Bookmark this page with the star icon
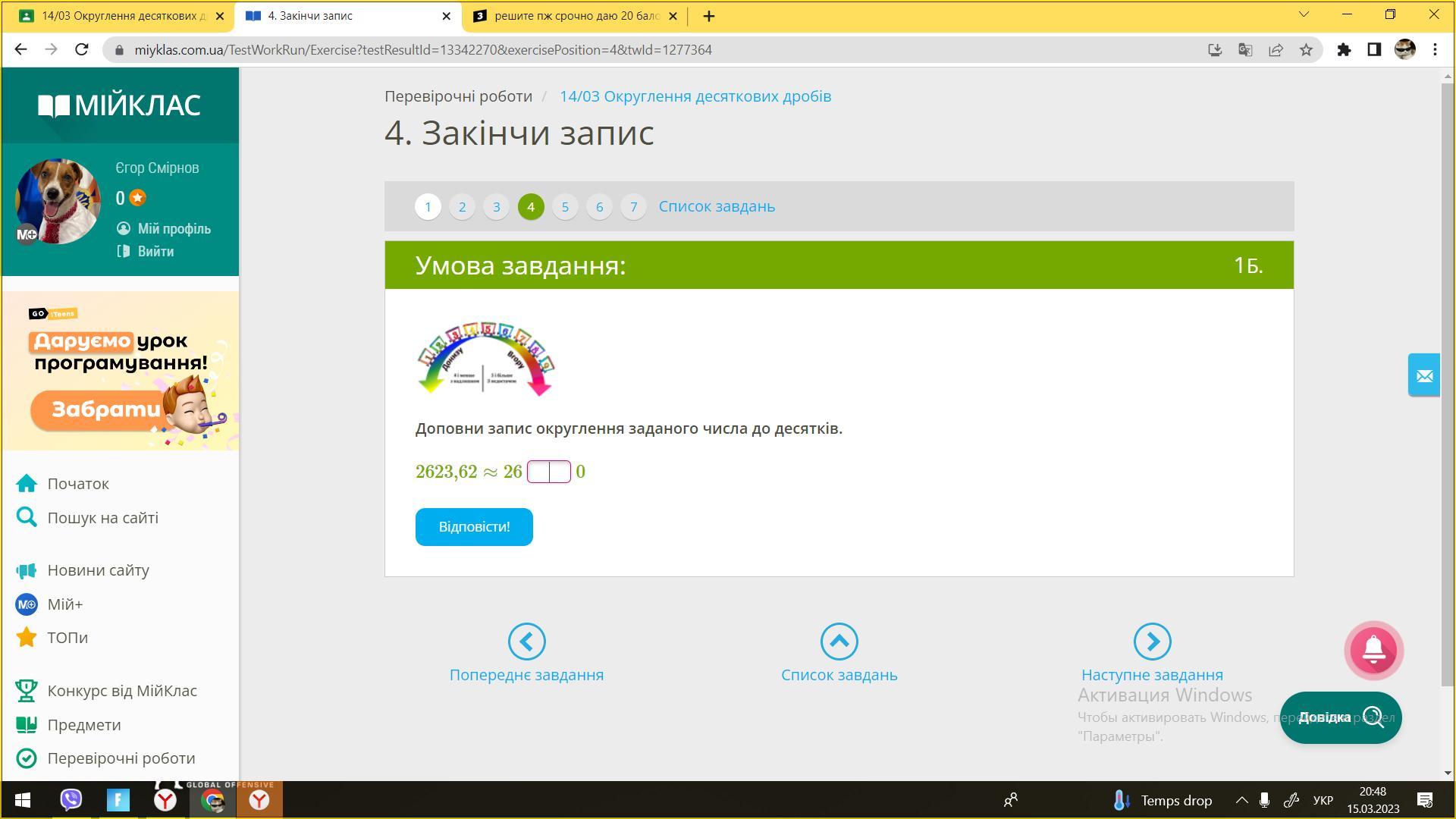 (x=1306, y=50)
